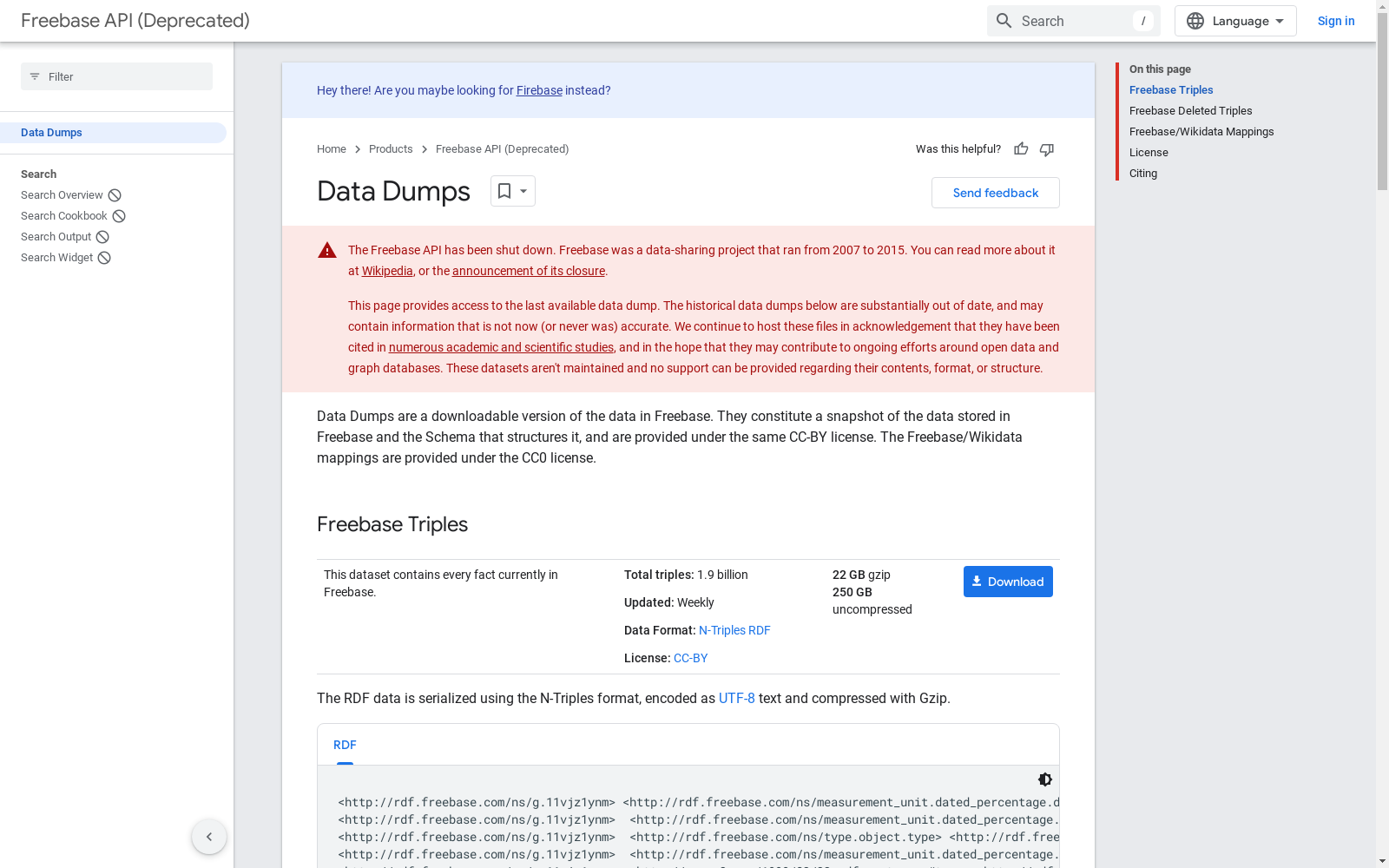Select the RDF code tab
The width and height of the screenshot is (1389, 868).
pyautogui.click(x=345, y=745)
